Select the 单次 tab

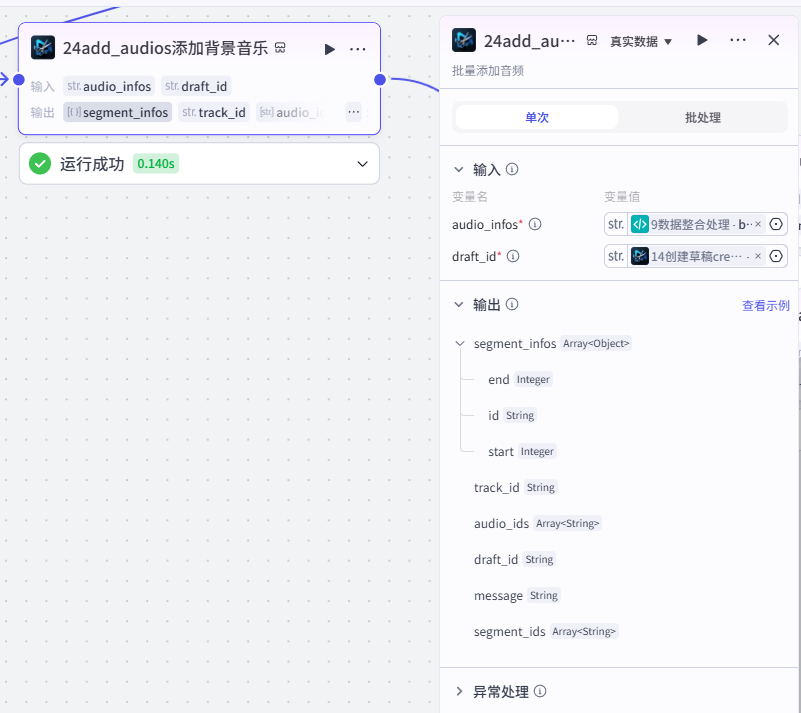pyautogui.click(x=537, y=117)
